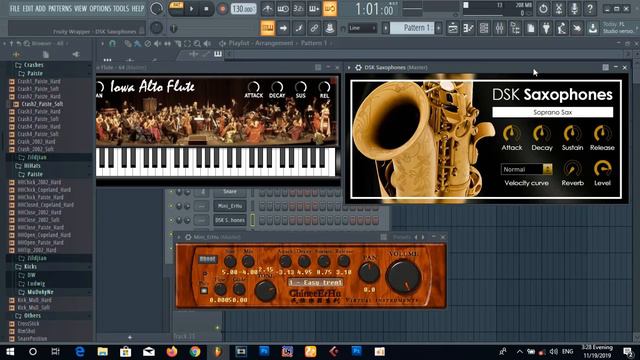Open the OPTIONS menu
The width and height of the screenshot is (640, 360).
coord(100,9)
